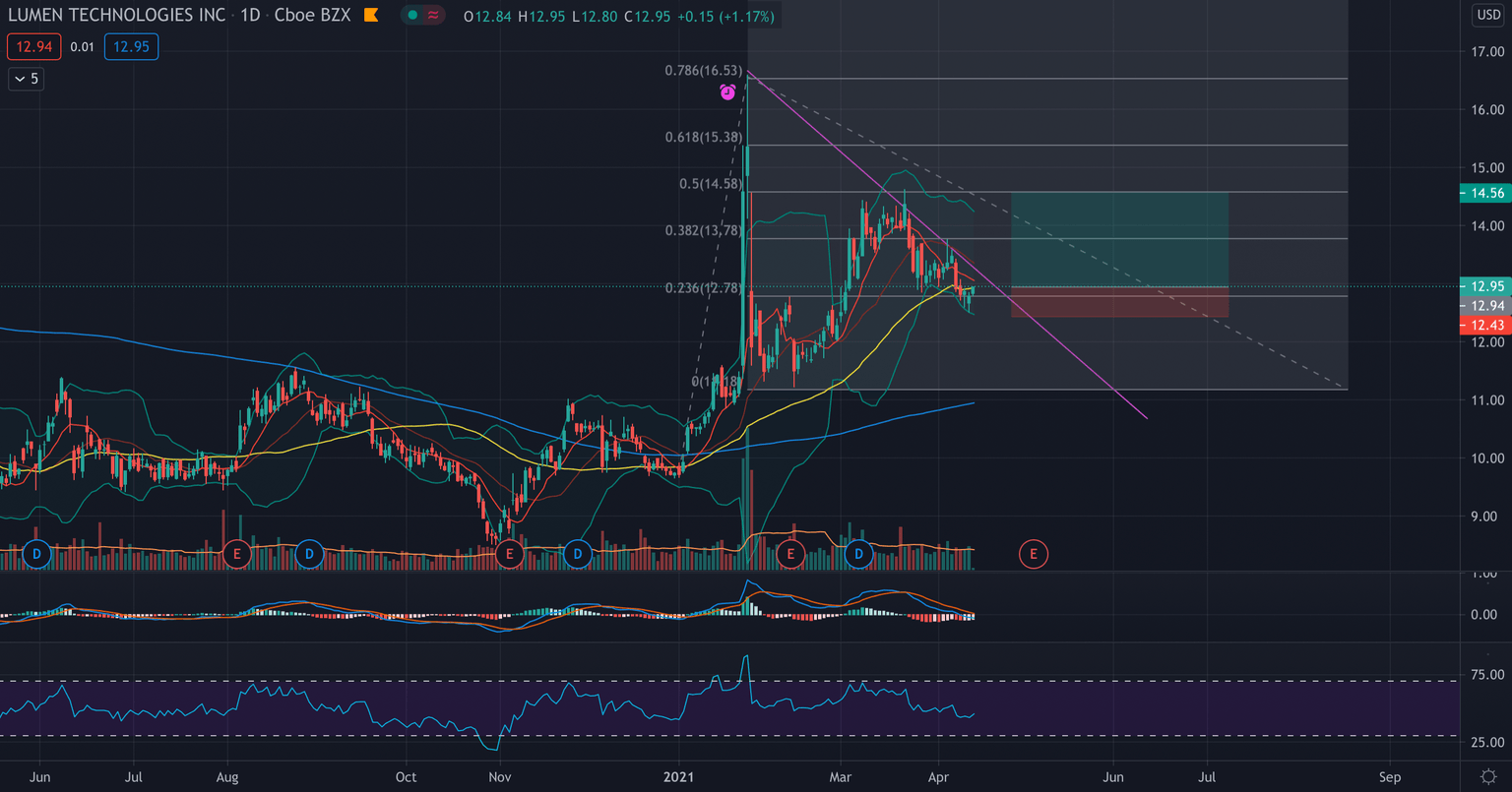This screenshot has height=792, width=1512.
Task: Click the dividend D marker near June
Action: point(37,554)
